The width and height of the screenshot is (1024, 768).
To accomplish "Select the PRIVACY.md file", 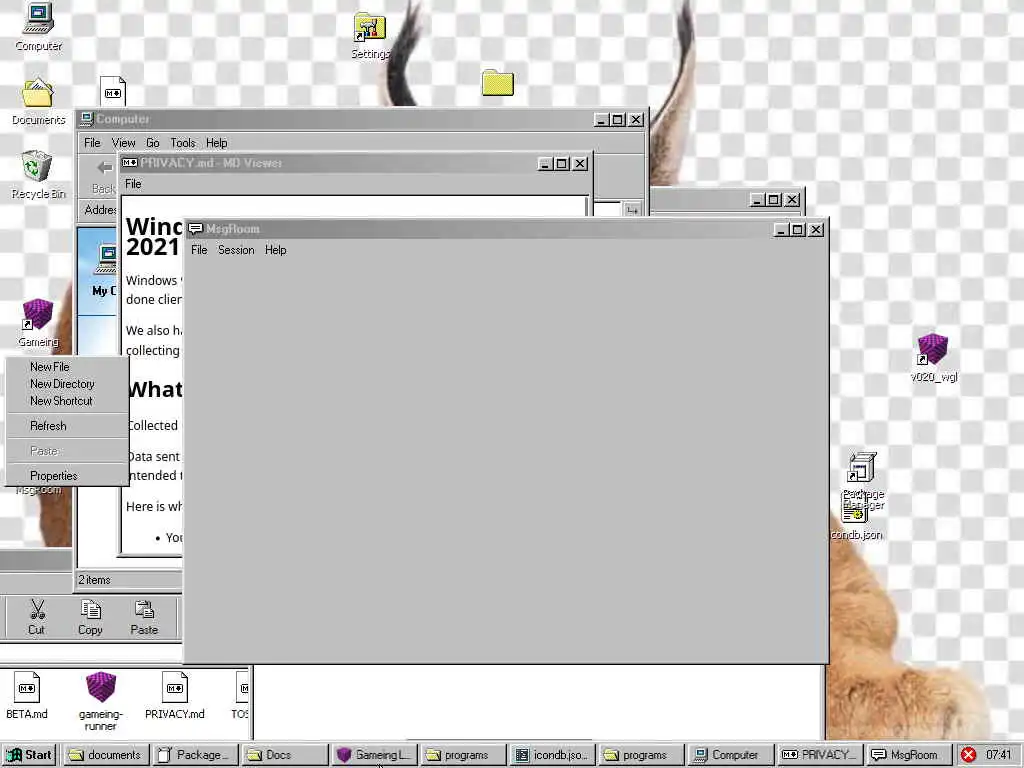I will [174, 696].
